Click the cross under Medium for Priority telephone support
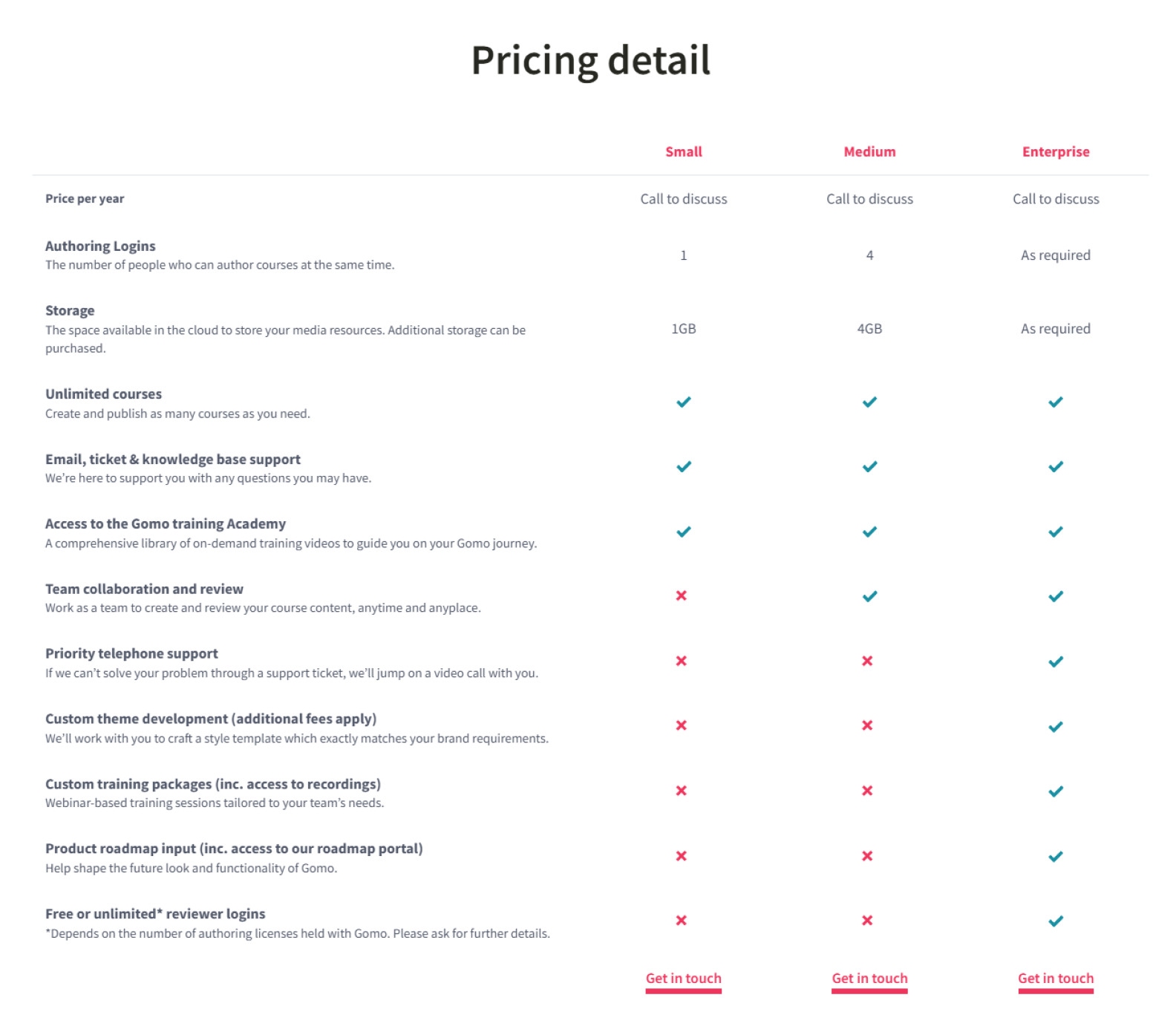Image resolution: width=1176 pixels, height=1035 pixels. point(867,661)
